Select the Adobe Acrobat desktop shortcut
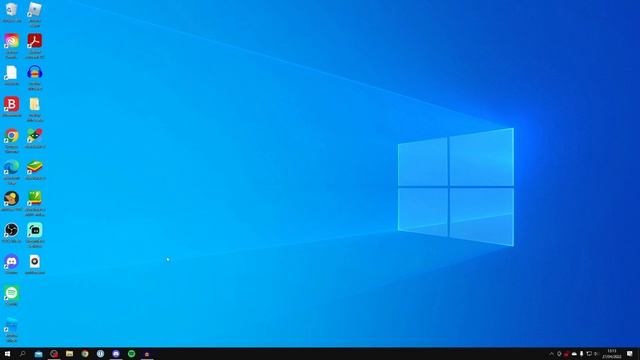The image size is (640, 360). point(35,41)
